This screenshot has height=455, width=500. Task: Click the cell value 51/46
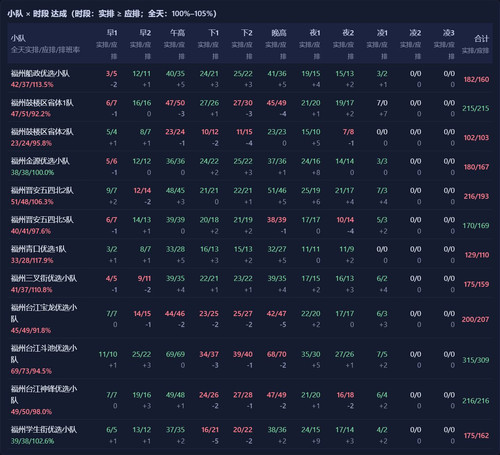point(277,191)
